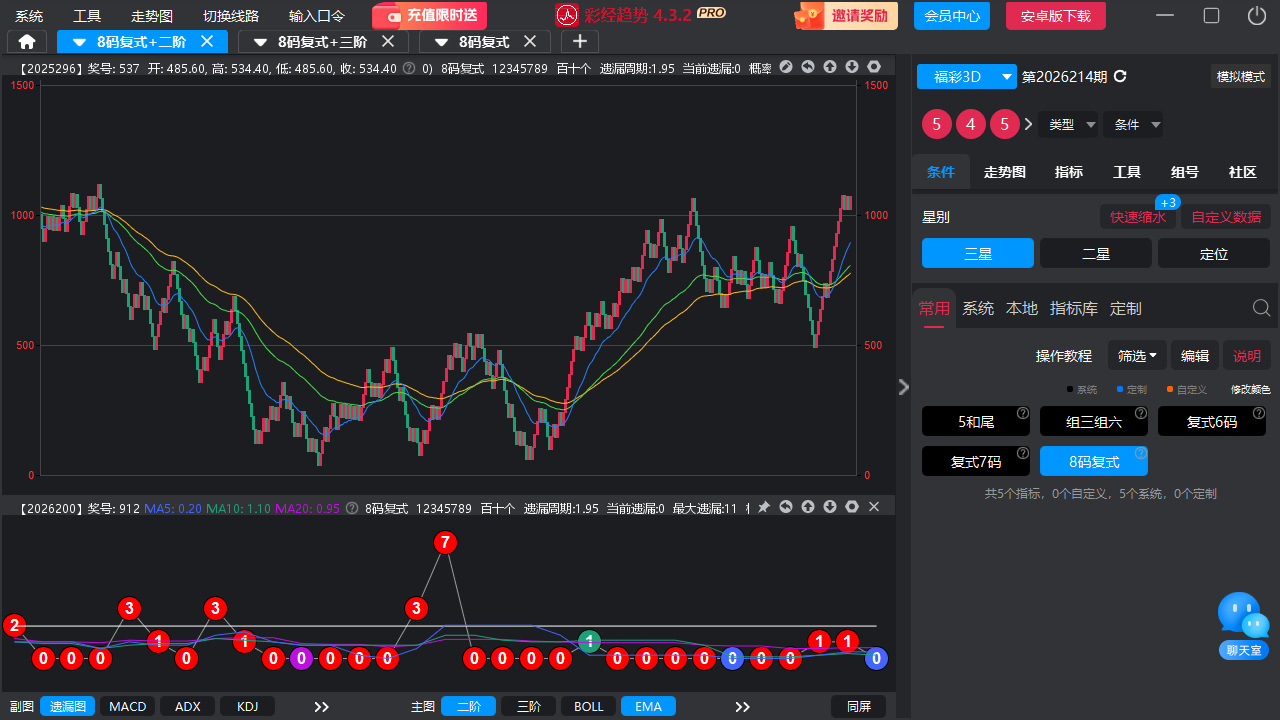
Task: Close the 8码复式 tab
Action: (530, 41)
